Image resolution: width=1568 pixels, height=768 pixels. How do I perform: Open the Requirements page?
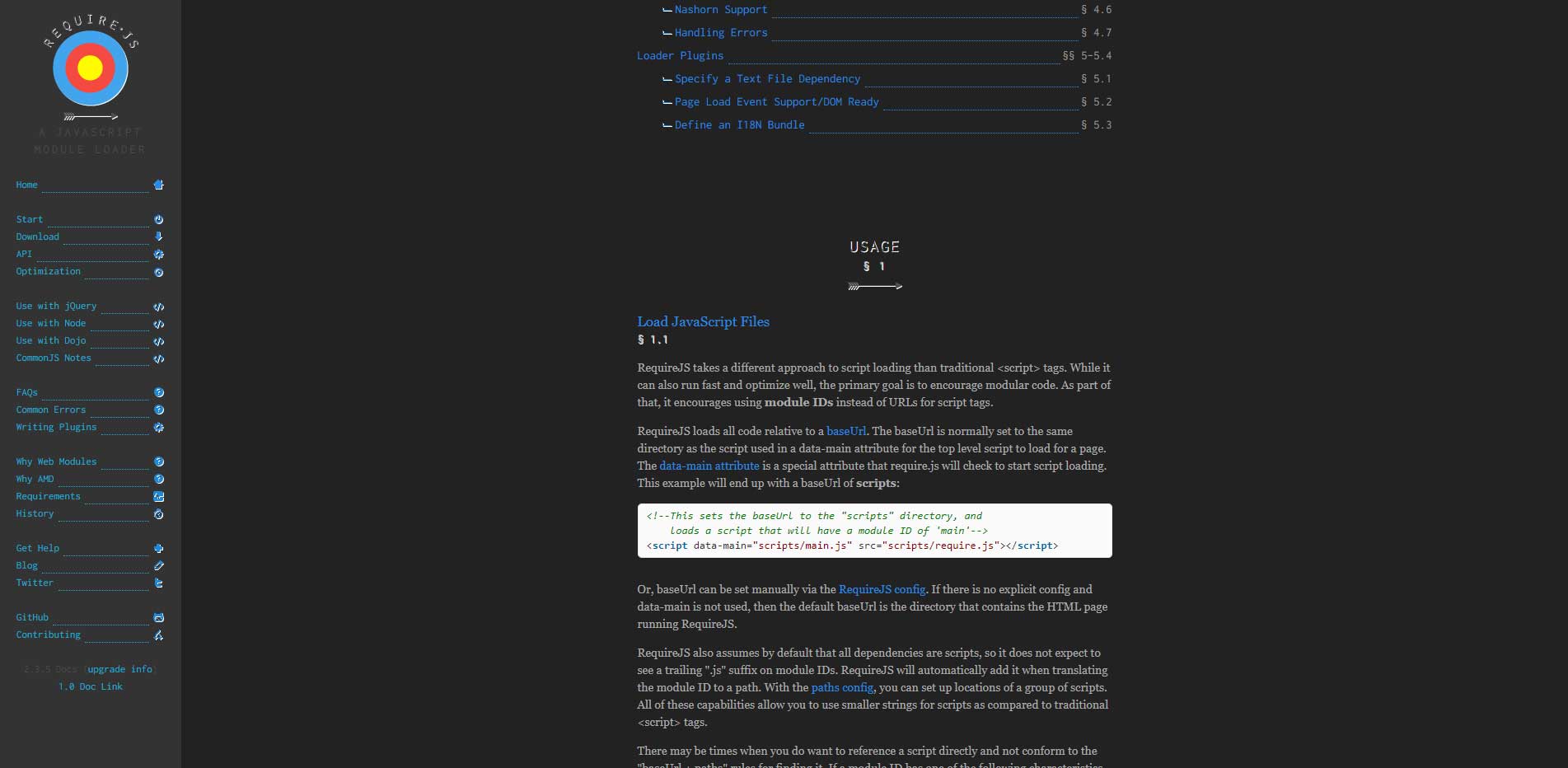(x=49, y=496)
